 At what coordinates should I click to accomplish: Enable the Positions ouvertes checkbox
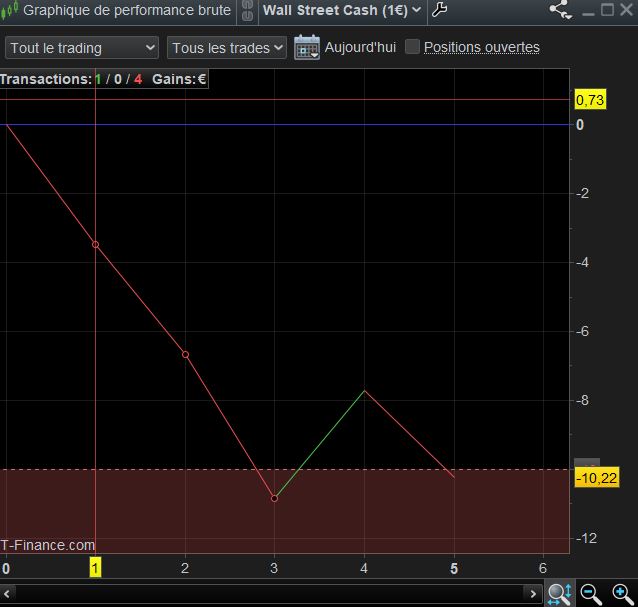point(412,47)
